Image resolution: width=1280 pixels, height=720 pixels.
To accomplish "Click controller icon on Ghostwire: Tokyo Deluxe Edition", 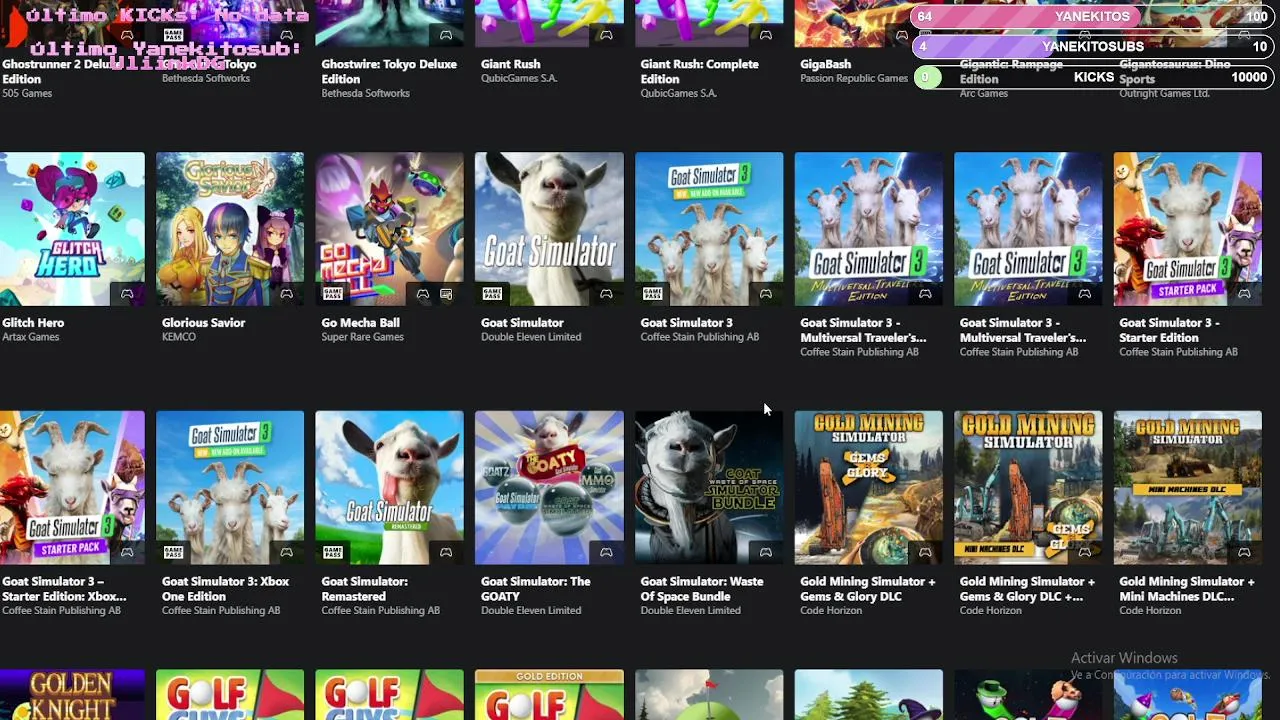I will [x=446, y=35].
